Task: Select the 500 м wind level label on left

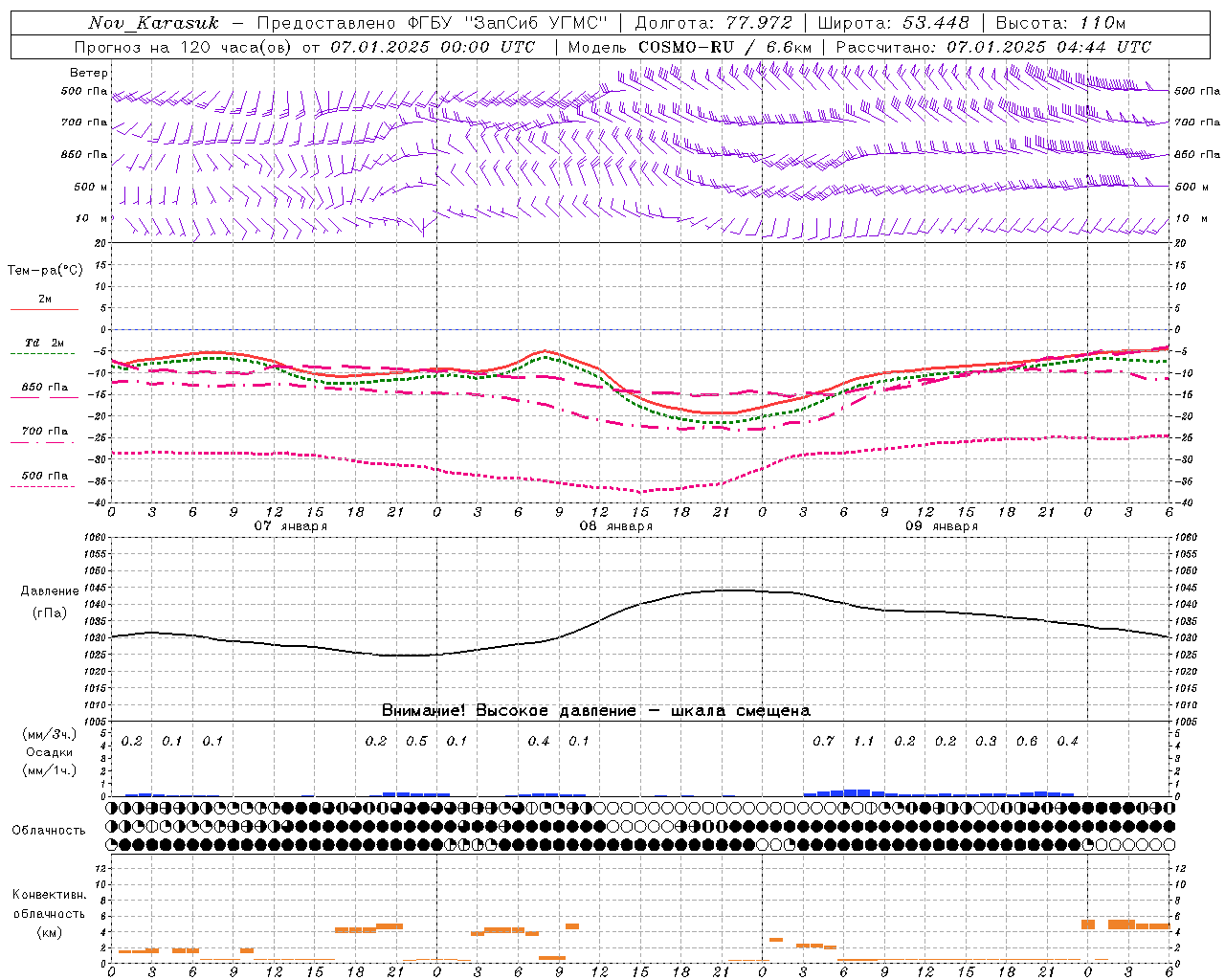Action: (x=91, y=187)
